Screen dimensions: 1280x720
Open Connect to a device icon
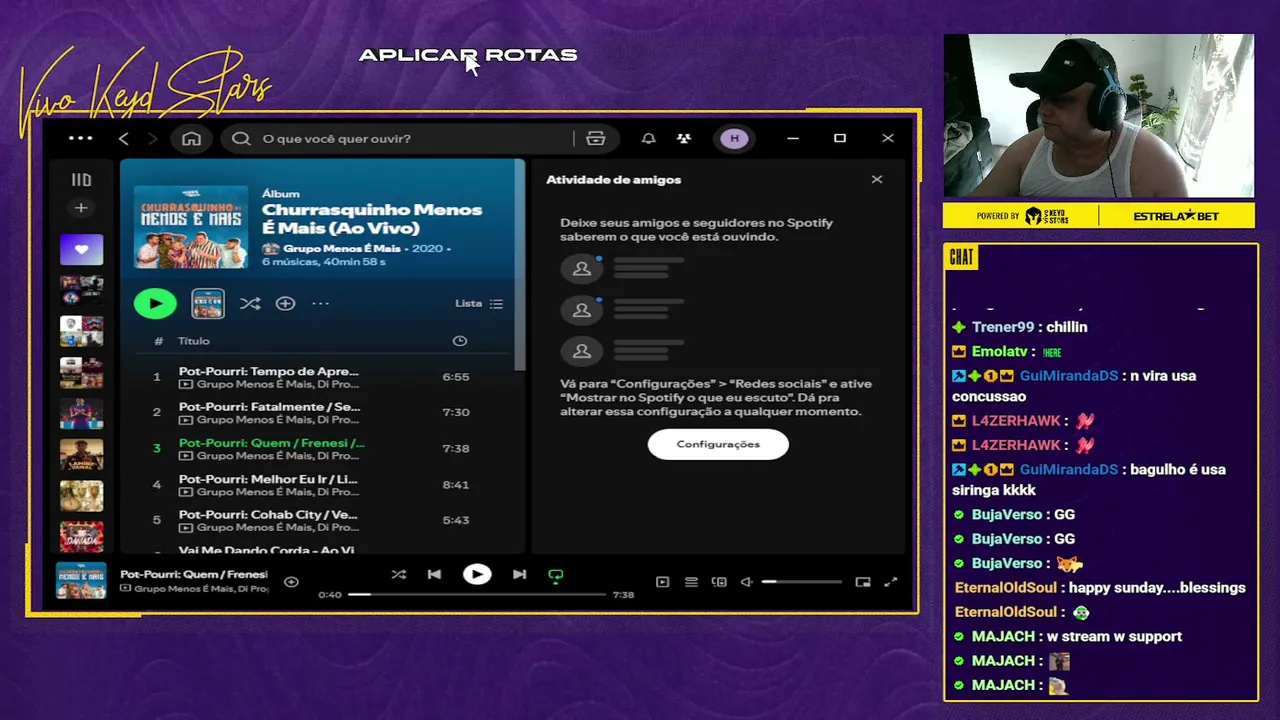coord(719,582)
